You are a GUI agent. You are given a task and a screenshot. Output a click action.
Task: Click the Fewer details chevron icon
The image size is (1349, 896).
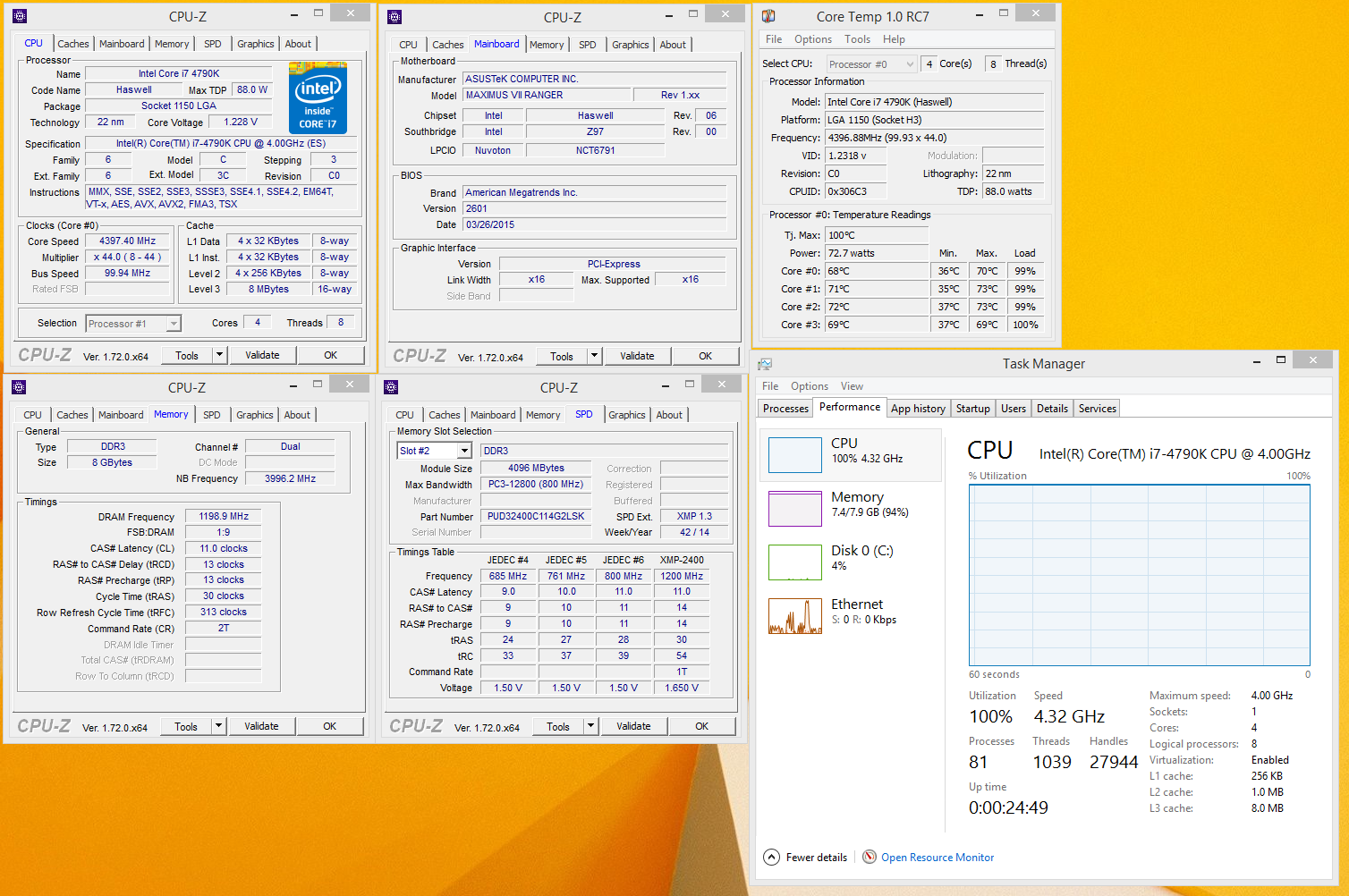(771, 857)
